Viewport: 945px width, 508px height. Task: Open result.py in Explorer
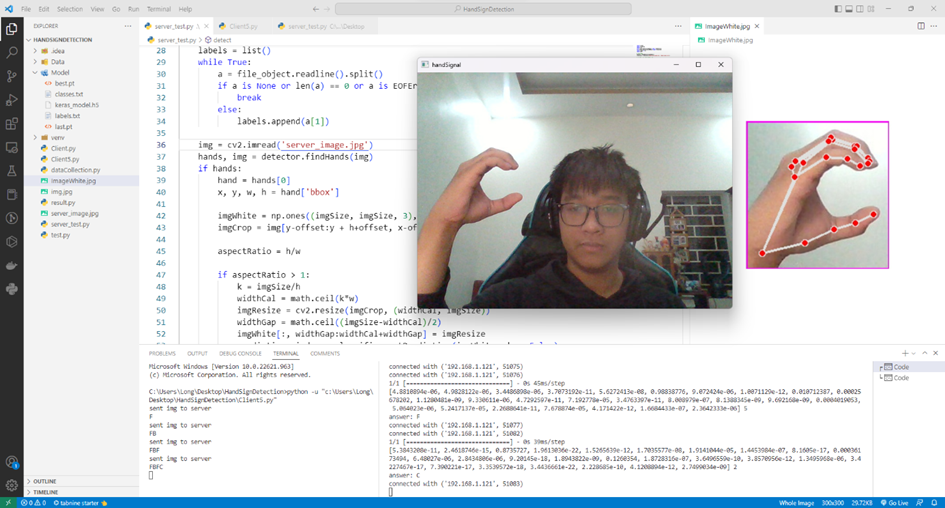pyautogui.click(x=63, y=202)
